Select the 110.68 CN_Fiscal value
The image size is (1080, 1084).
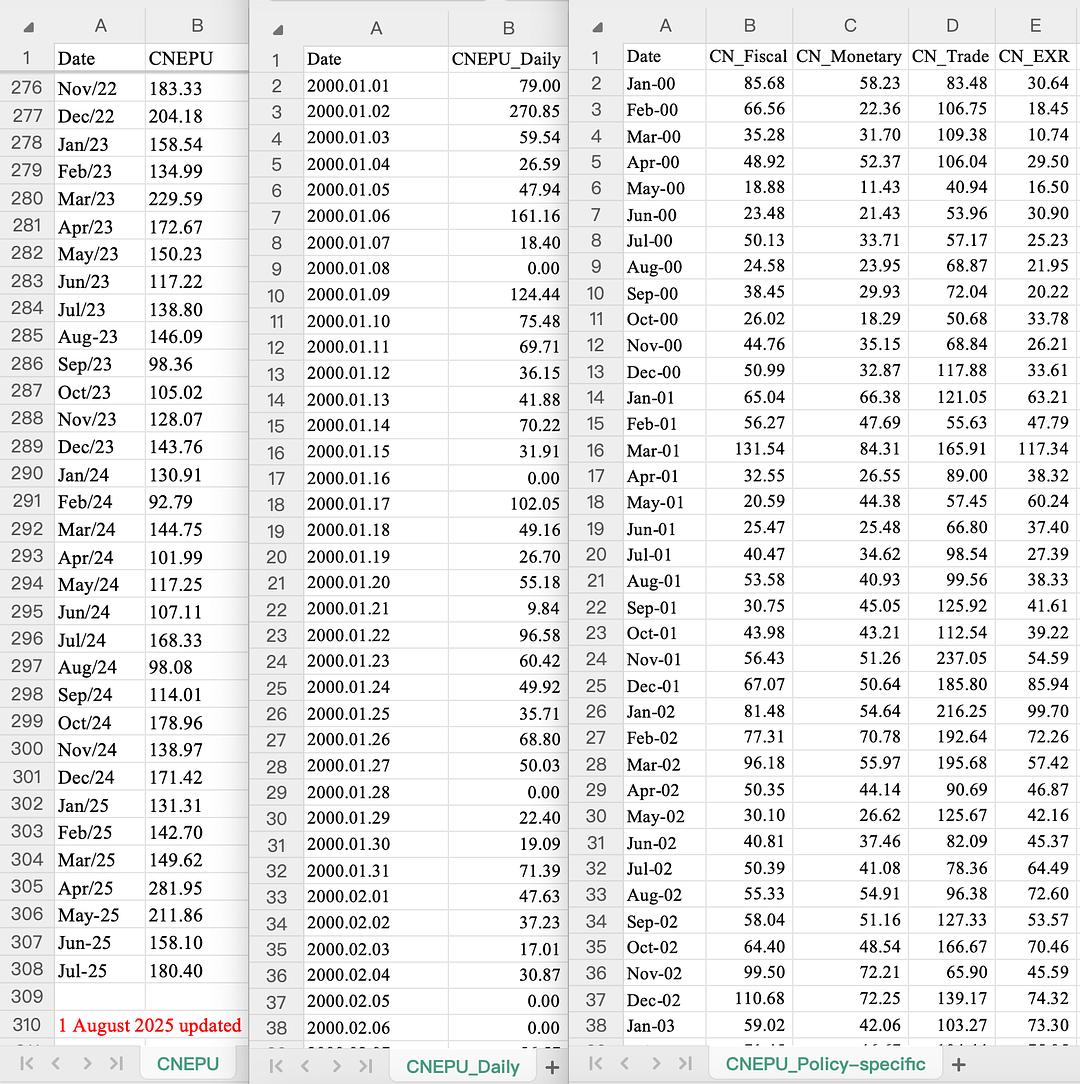pos(749,999)
